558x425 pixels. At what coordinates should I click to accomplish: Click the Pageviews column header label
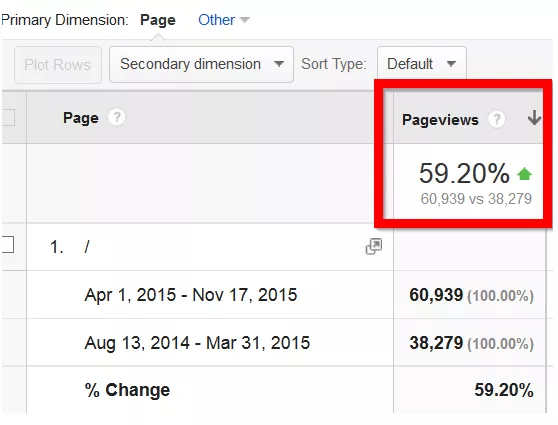pyautogui.click(x=440, y=120)
